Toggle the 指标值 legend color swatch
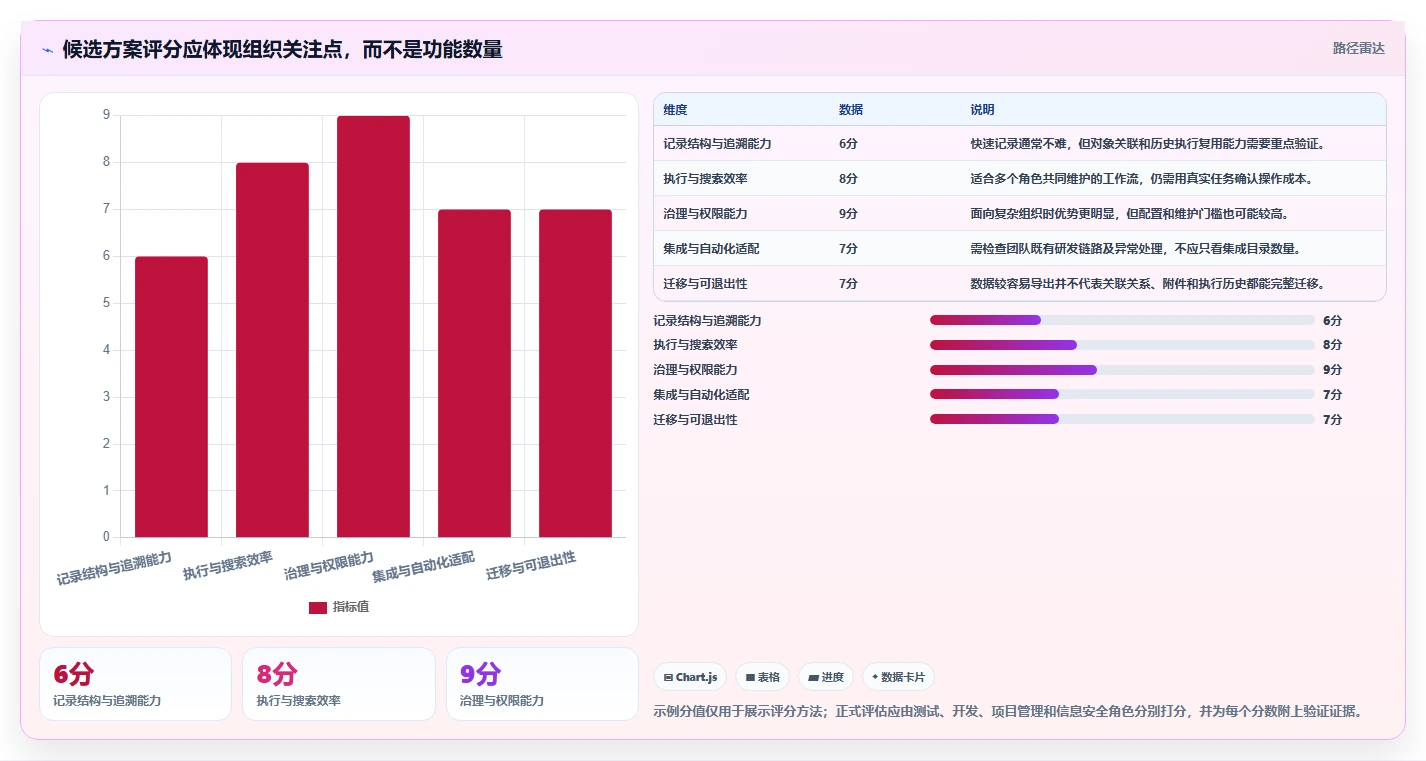The image size is (1426, 761). 318,608
